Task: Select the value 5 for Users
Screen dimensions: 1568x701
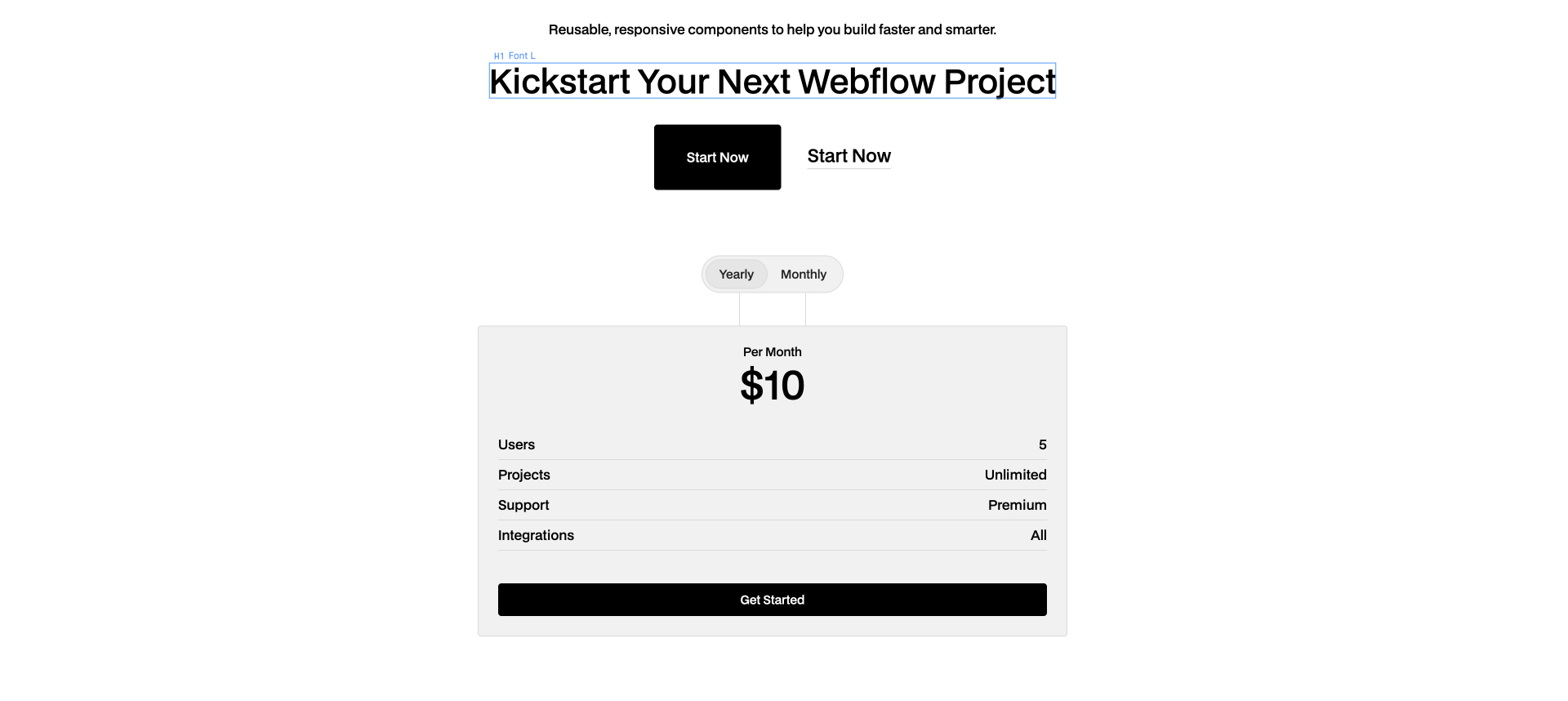Action: click(1043, 444)
